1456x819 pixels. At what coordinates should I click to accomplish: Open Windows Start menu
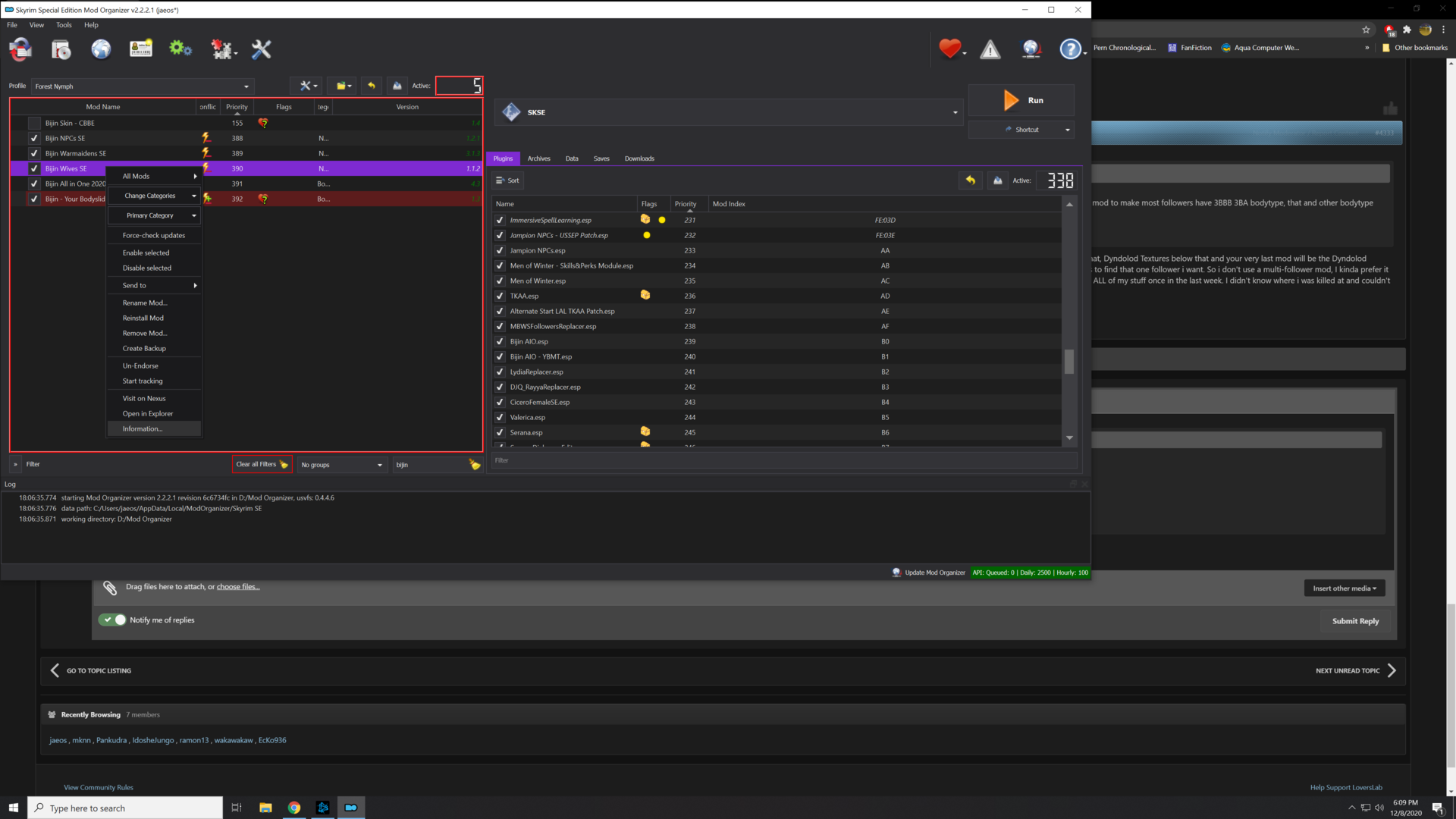click(x=13, y=808)
